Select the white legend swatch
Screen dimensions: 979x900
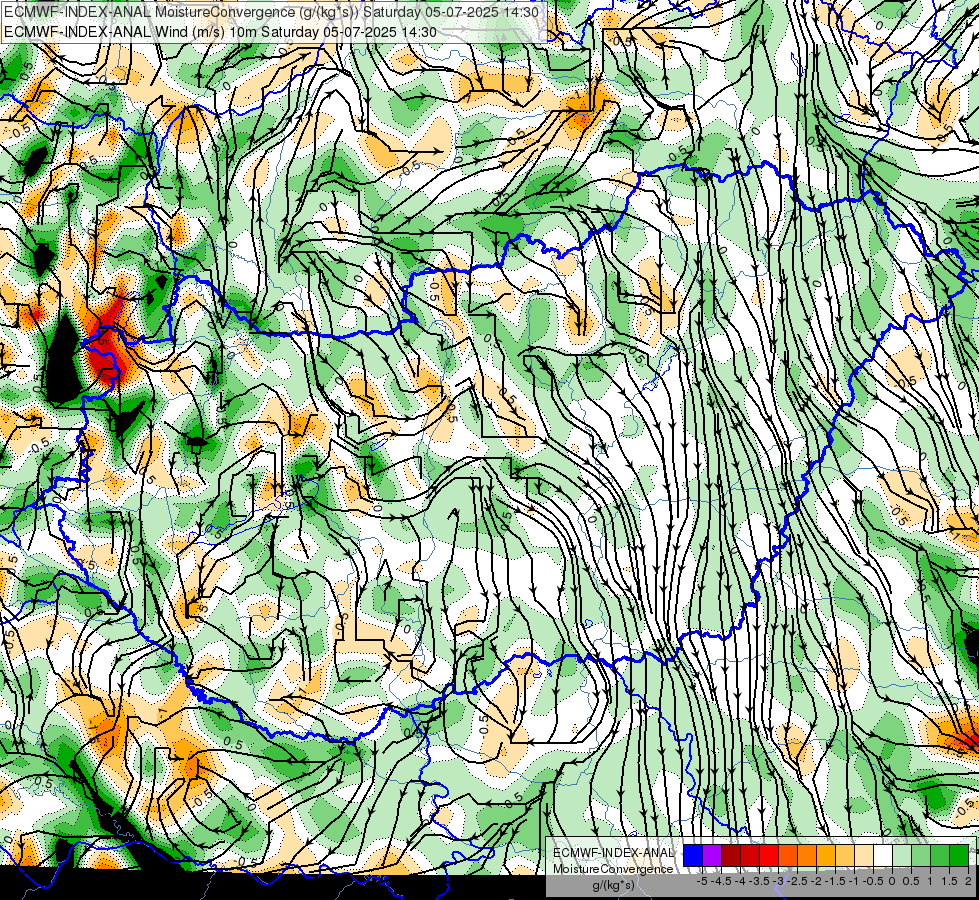883,855
